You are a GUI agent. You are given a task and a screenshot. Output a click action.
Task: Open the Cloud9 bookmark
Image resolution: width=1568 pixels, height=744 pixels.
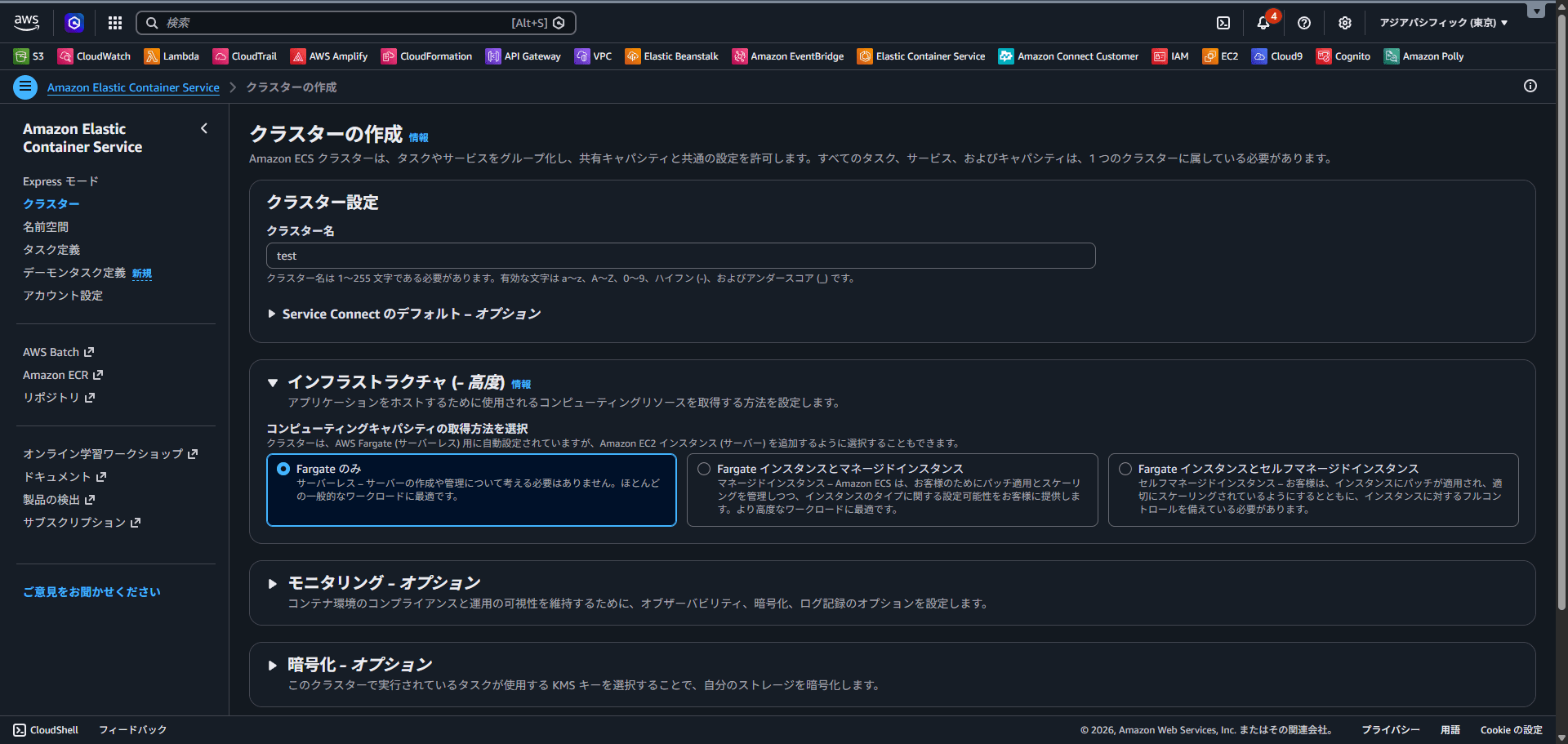1277,56
